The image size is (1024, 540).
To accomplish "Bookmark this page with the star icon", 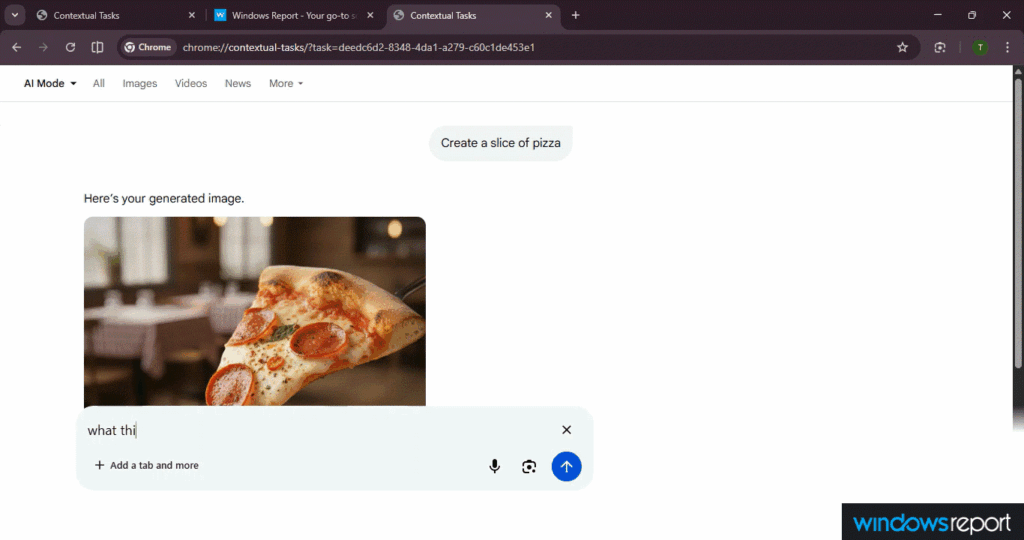I will 902,47.
